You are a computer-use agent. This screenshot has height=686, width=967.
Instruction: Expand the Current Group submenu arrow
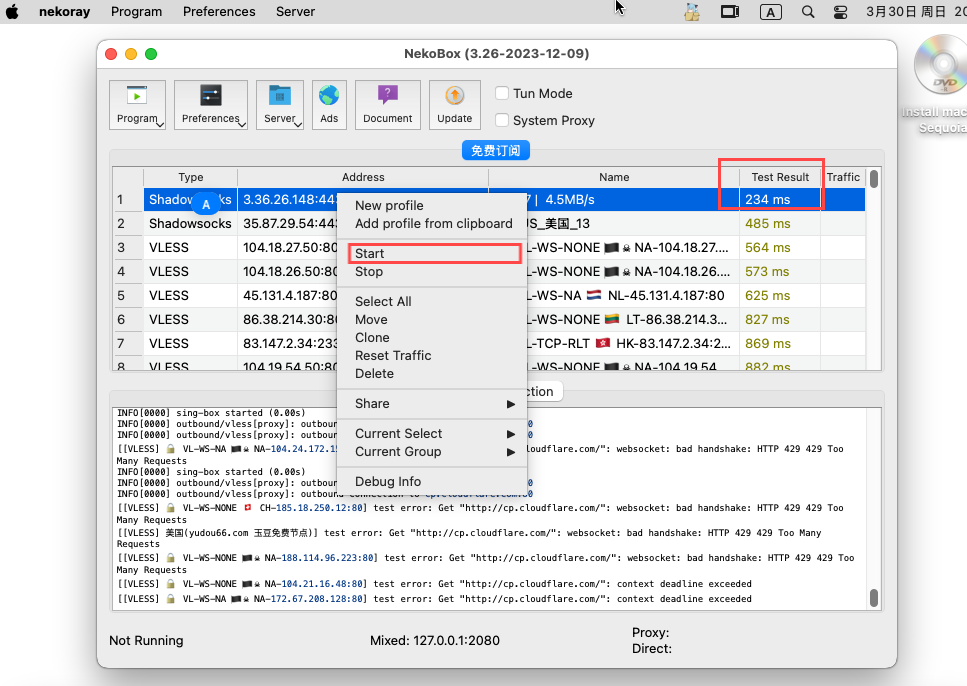point(511,452)
